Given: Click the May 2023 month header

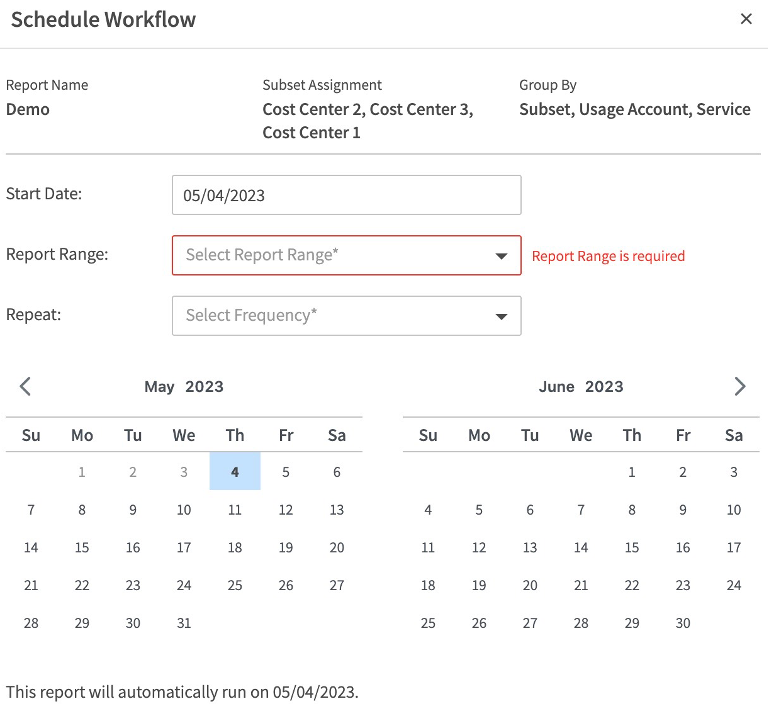Looking at the screenshot, I should coord(184,387).
